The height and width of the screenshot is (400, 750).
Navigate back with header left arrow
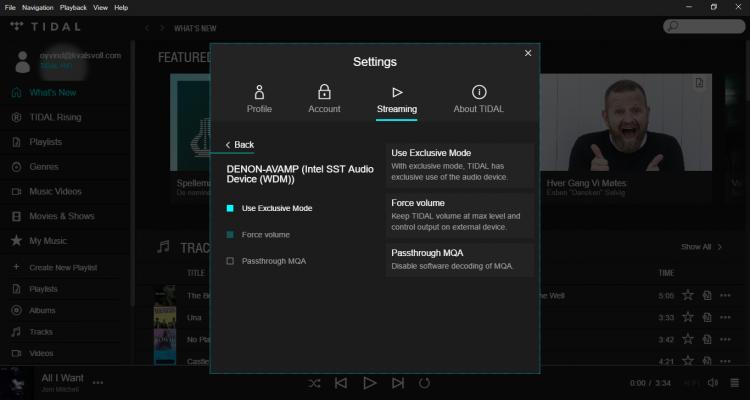pyautogui.click(x=147, y=28)
